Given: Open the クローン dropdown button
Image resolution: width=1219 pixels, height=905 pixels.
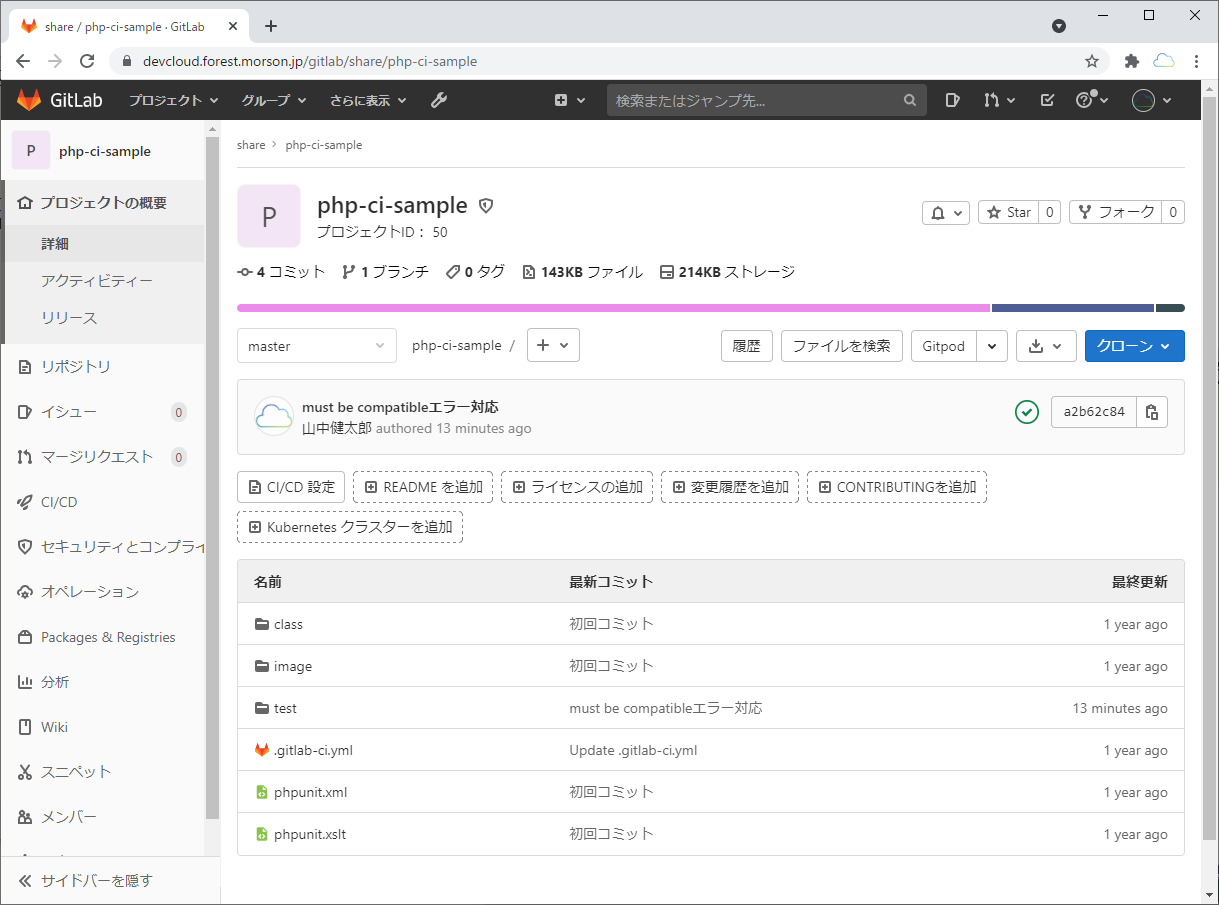Looking at the screenshot, I should (x=1134, y=346).
